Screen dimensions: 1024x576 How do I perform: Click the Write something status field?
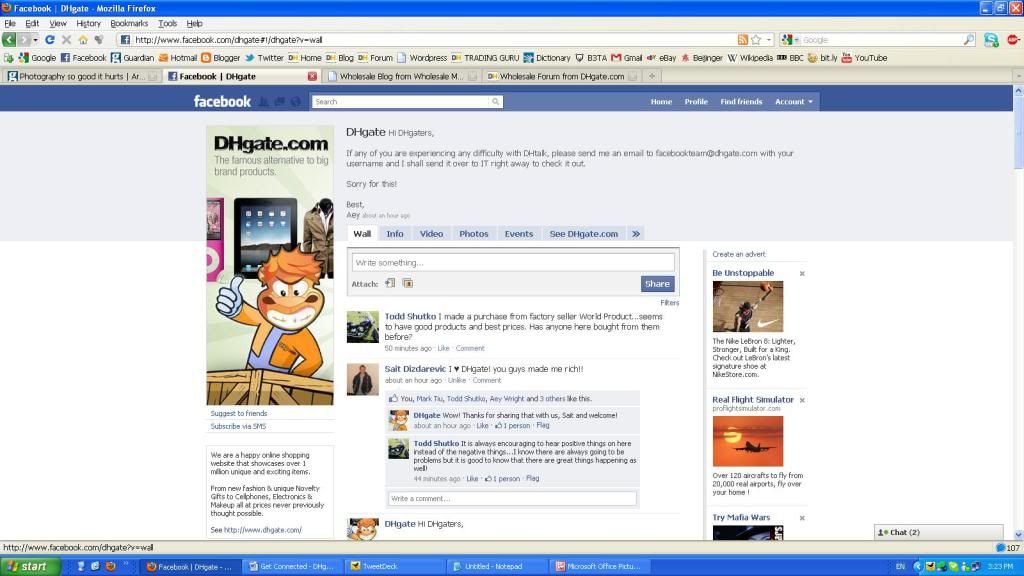click(x=514, y=262)
